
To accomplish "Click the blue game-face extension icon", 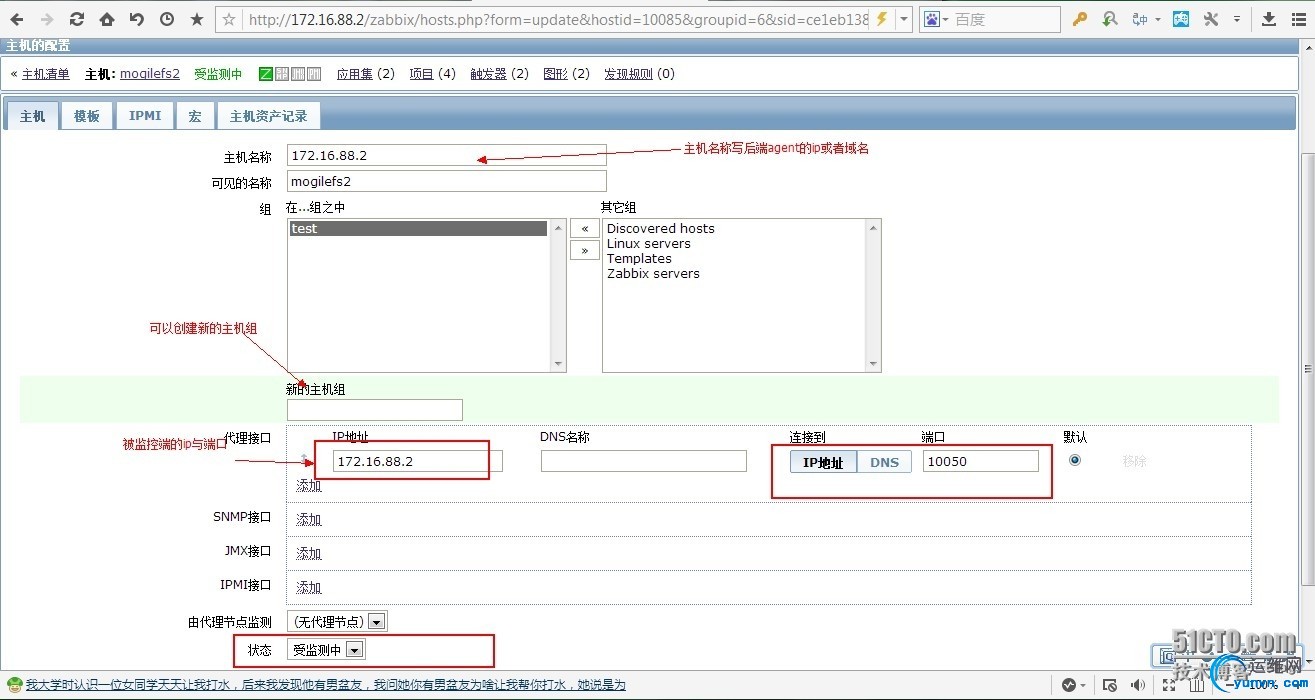I will tap(1181, 19).
